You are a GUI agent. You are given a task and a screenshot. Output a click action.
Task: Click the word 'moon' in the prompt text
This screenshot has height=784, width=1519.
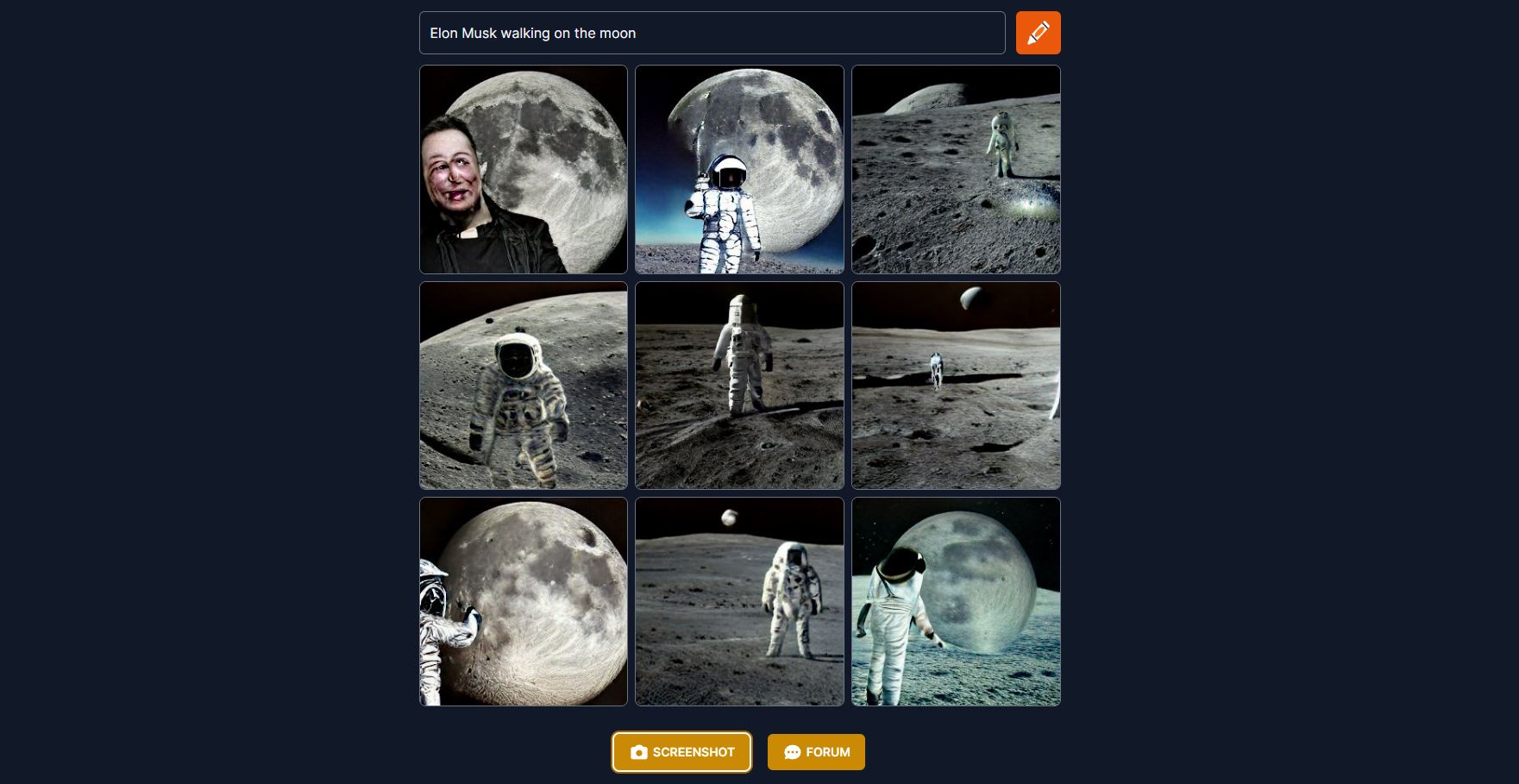pos(618,33)
